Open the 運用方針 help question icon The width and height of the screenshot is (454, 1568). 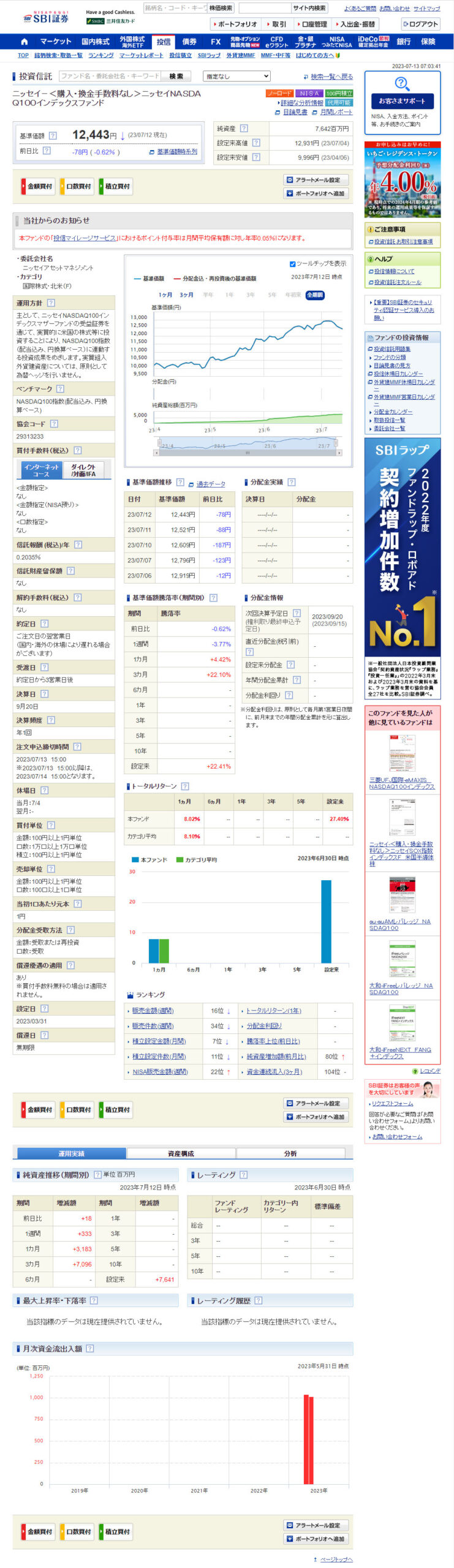[51, 303]
